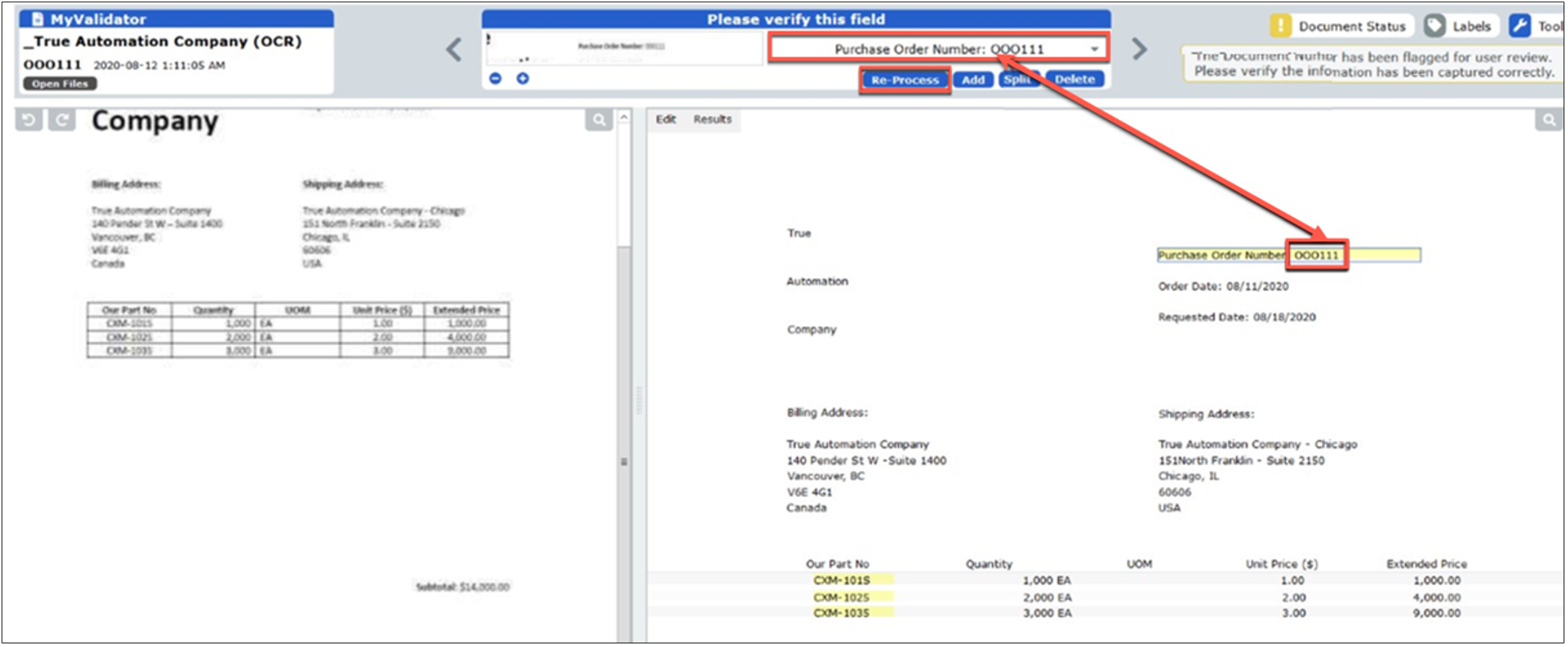Click the rotate right icon in document viewer

(x=62, y=120)
